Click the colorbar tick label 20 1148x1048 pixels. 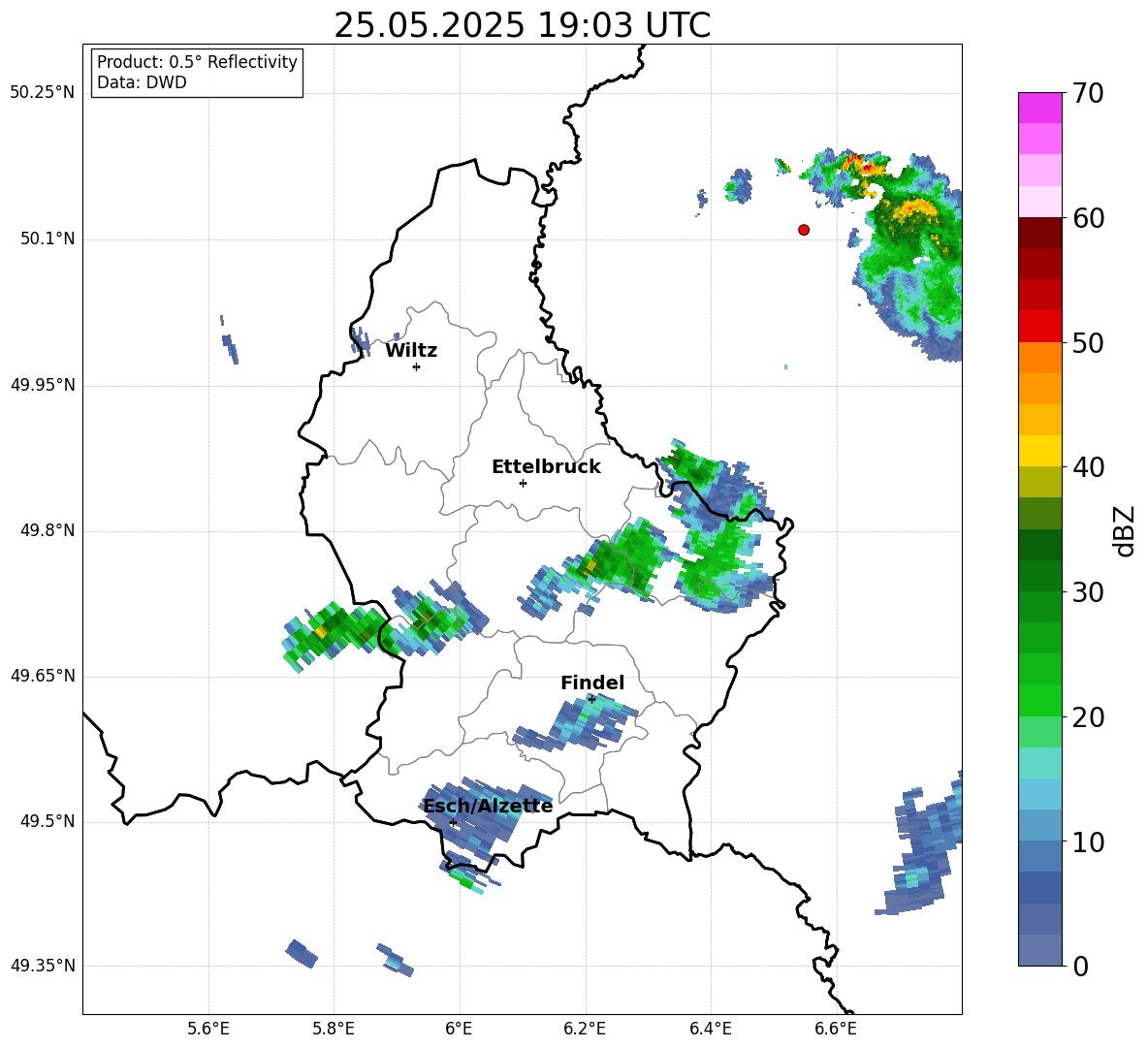pyautogui.click(x=1088, y=717)
